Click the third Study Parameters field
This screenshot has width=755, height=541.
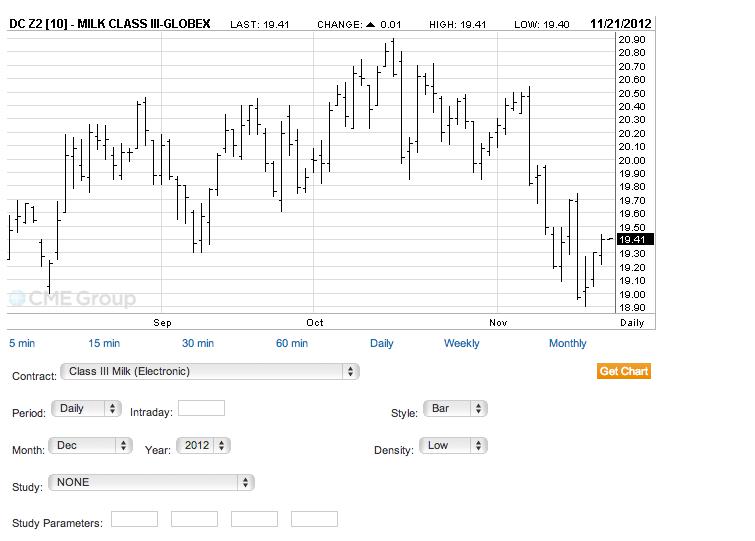click(254, 519)
